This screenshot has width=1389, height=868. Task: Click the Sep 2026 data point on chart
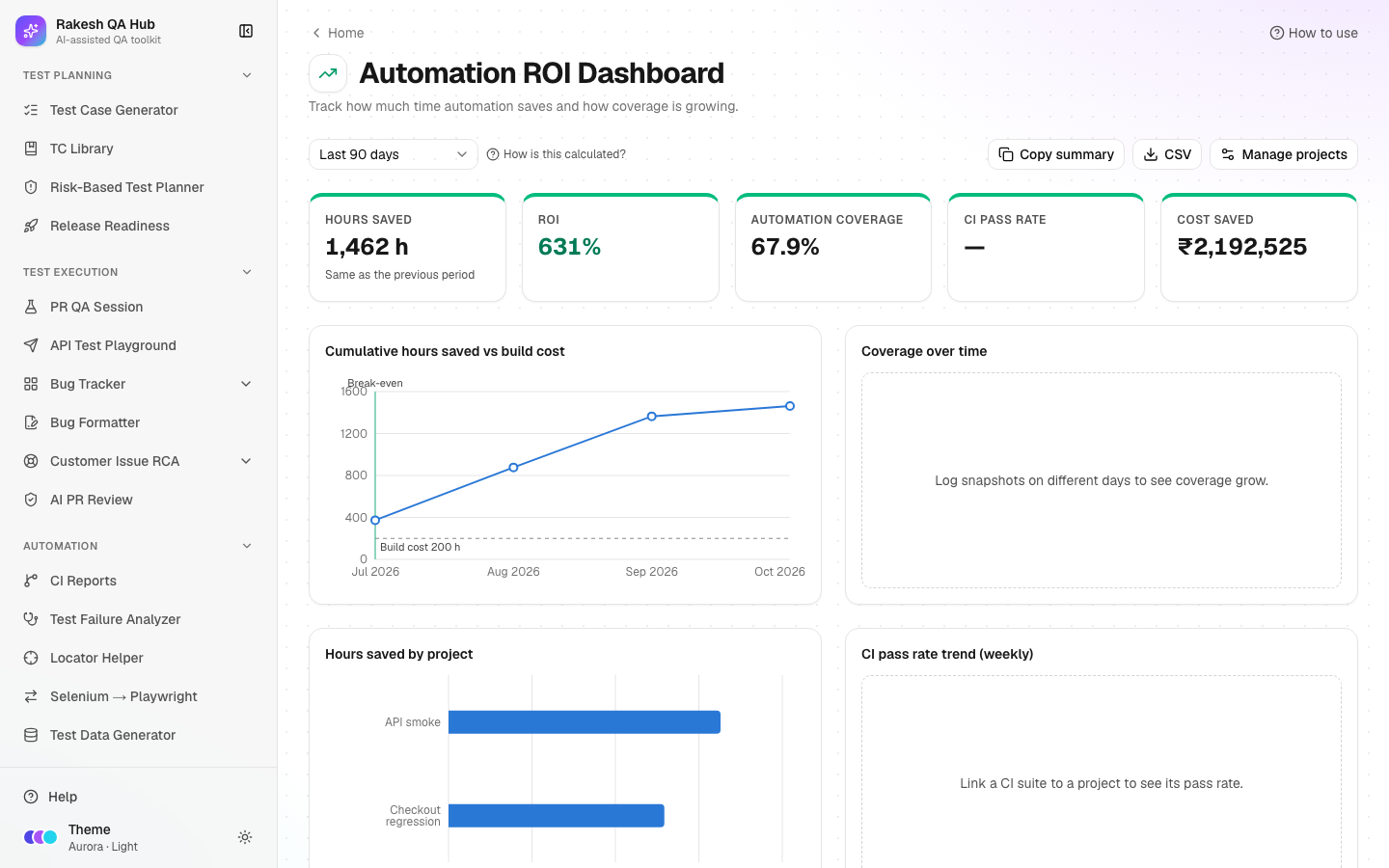[652, 417]
